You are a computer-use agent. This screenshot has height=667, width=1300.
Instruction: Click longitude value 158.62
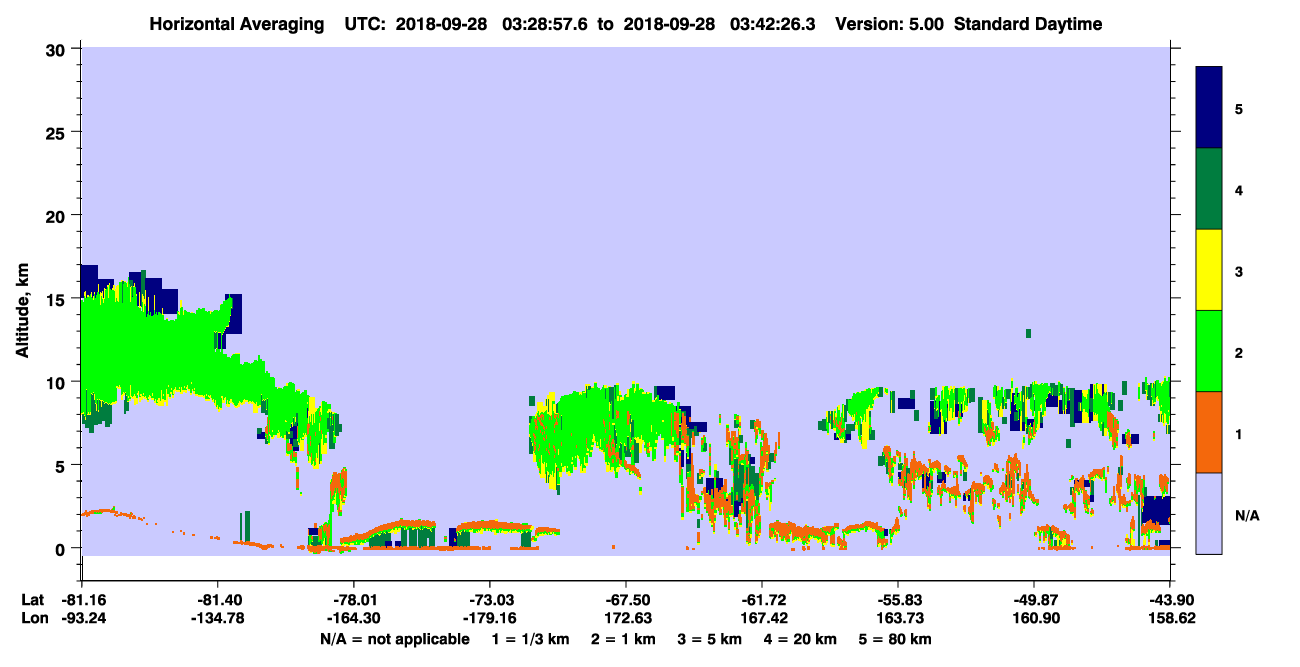pos(1170,617)
